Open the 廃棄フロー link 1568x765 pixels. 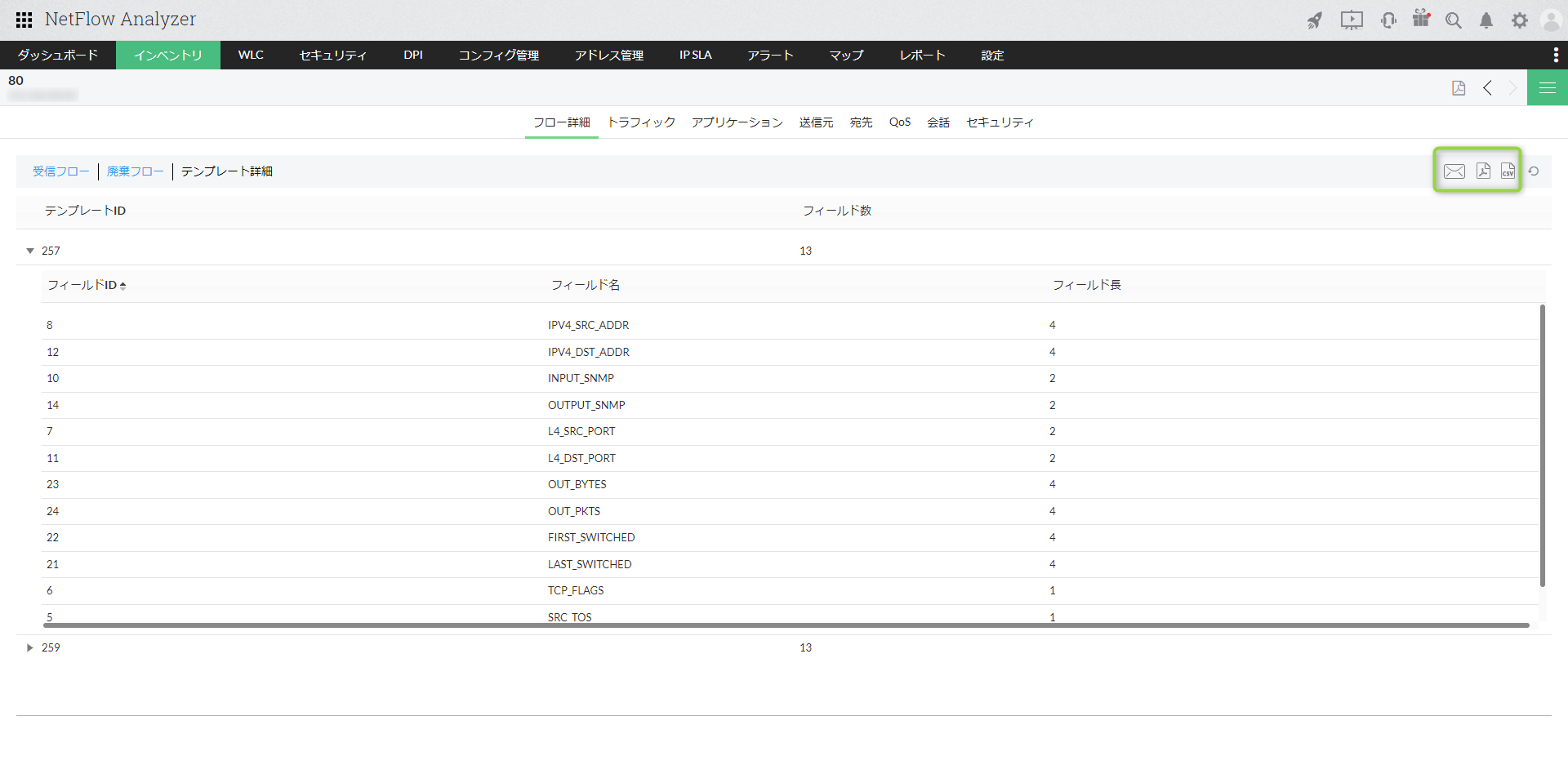point(136,171)
